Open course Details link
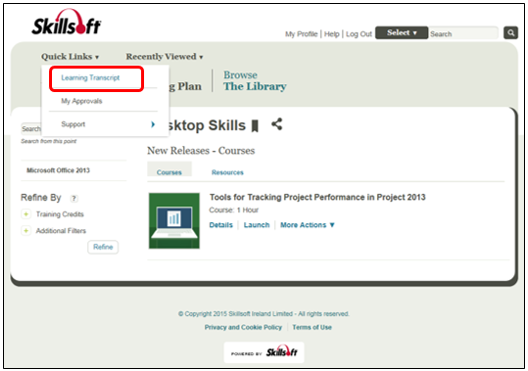 click(221, 225)
